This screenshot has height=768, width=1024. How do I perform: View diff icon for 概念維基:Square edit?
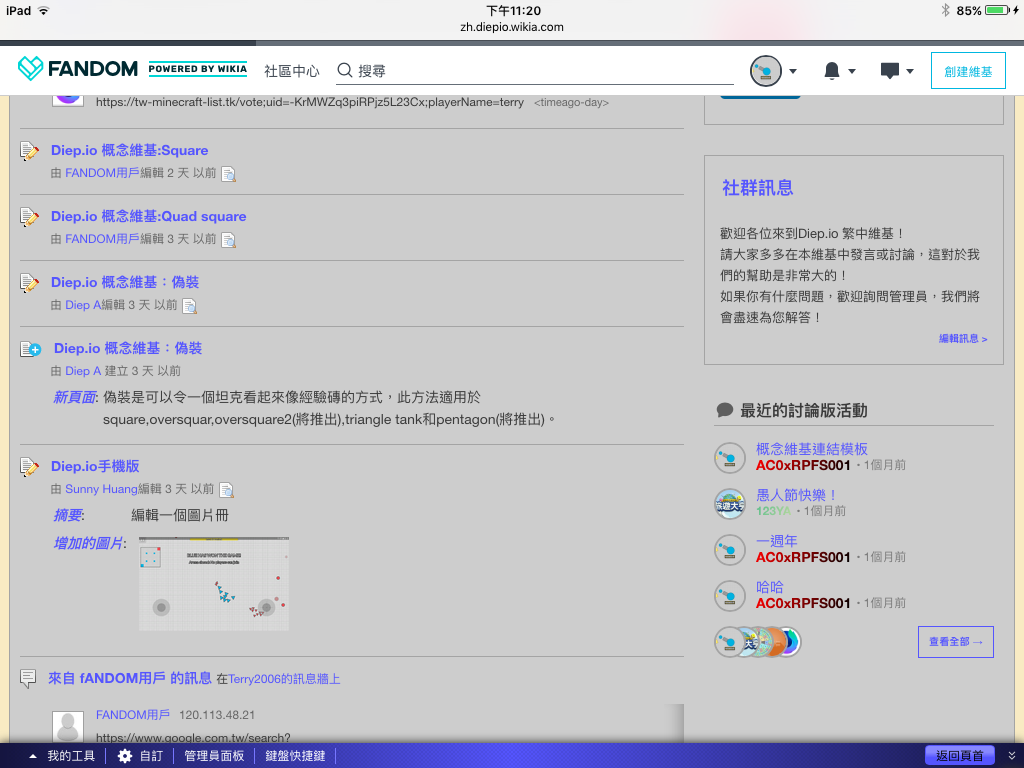[229, 174]
